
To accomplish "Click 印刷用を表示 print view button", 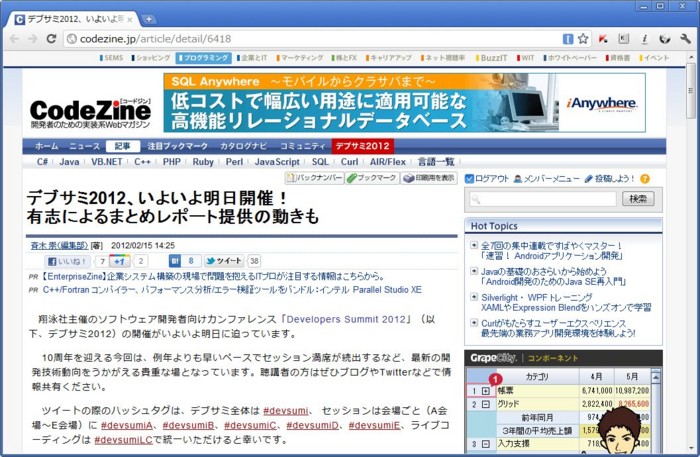I will [429, 178].
